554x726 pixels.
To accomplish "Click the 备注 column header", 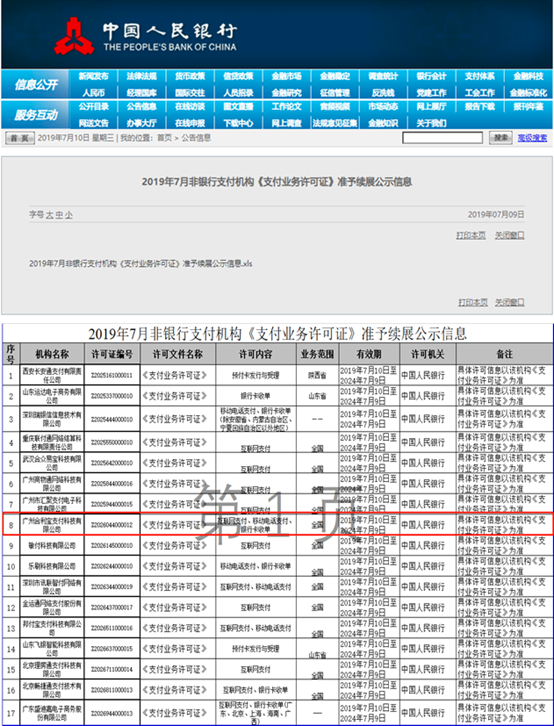I will pos(504,354).
